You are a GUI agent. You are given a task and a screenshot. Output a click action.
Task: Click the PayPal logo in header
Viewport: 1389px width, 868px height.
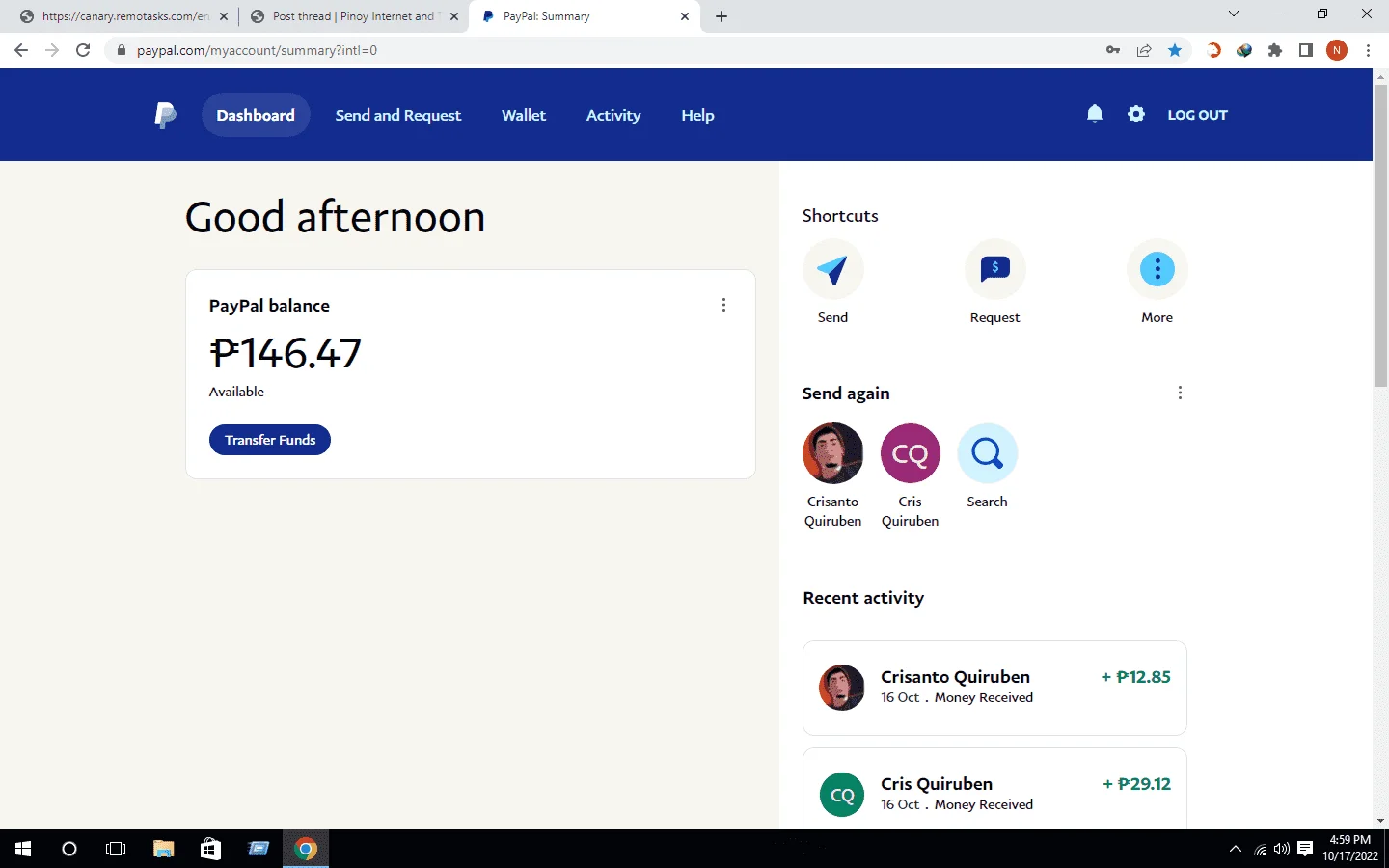[165, 115]
